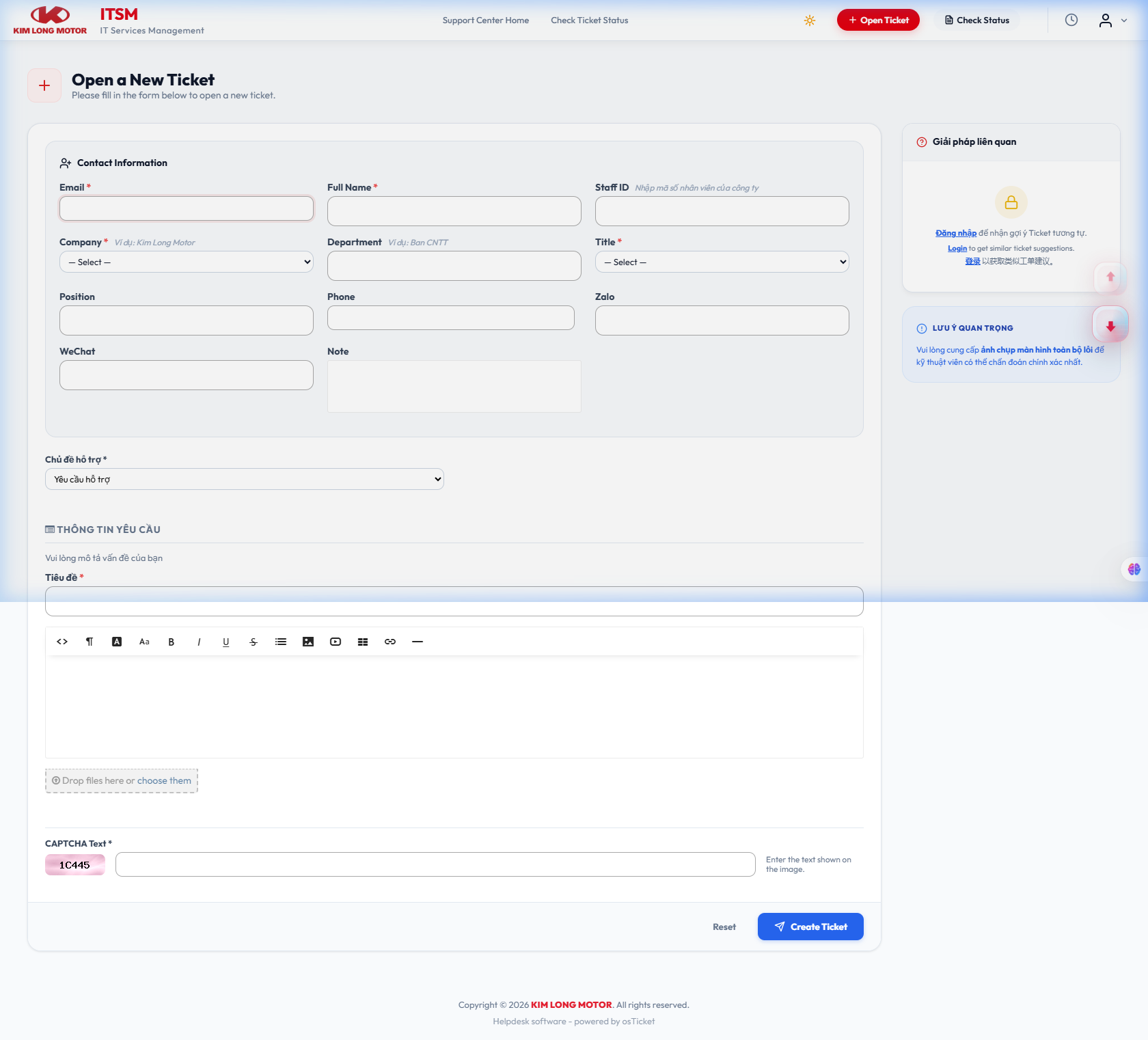Click the ITSM title text in header
1148x1040 pixels.
point(119,14)
